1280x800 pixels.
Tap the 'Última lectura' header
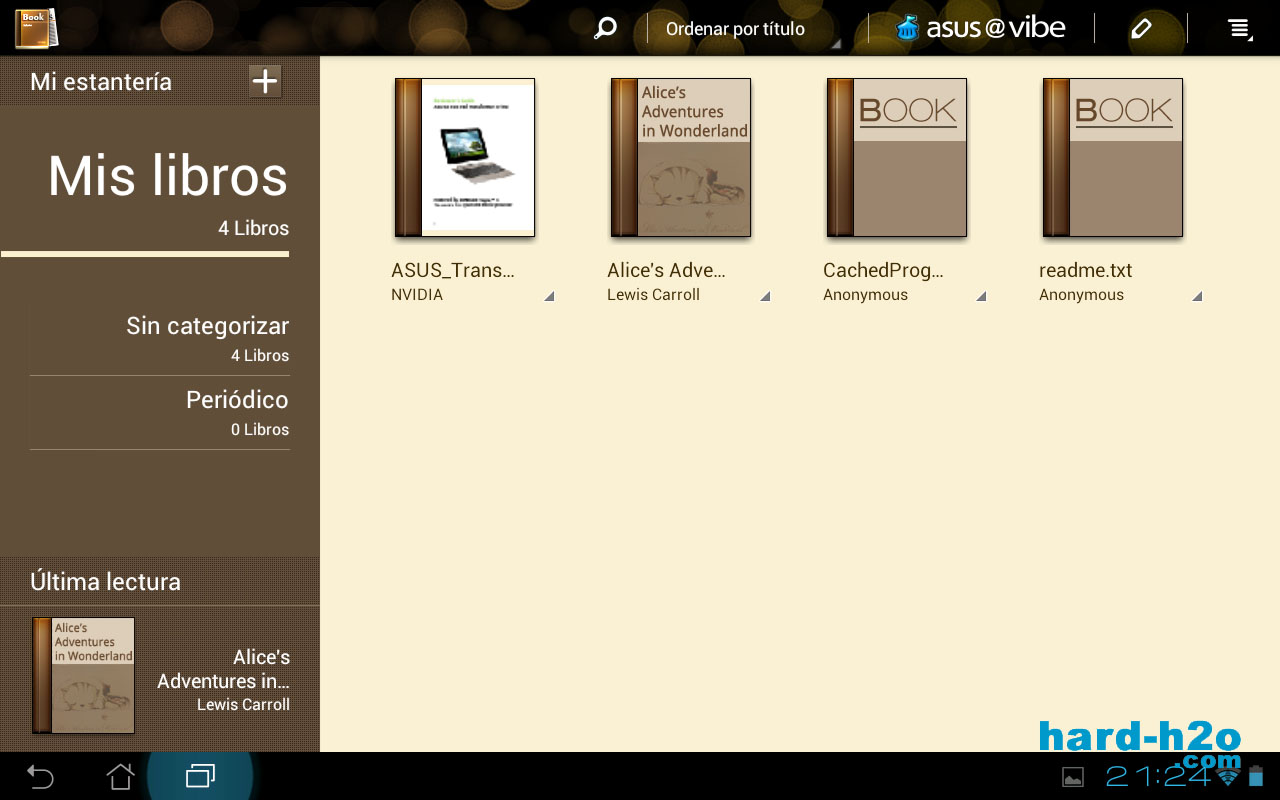pos(106,582)
